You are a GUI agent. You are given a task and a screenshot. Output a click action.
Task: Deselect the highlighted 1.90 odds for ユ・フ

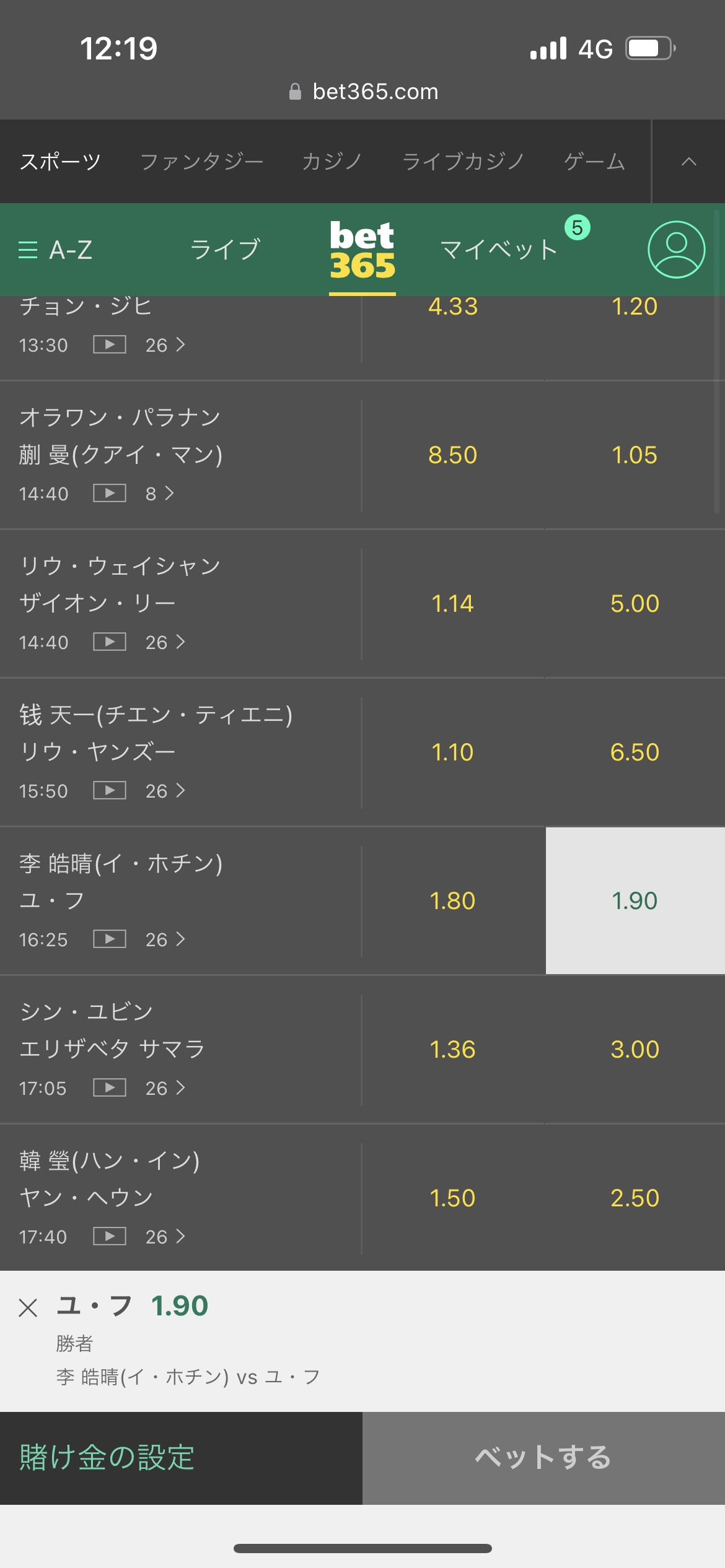pos(635,901)
